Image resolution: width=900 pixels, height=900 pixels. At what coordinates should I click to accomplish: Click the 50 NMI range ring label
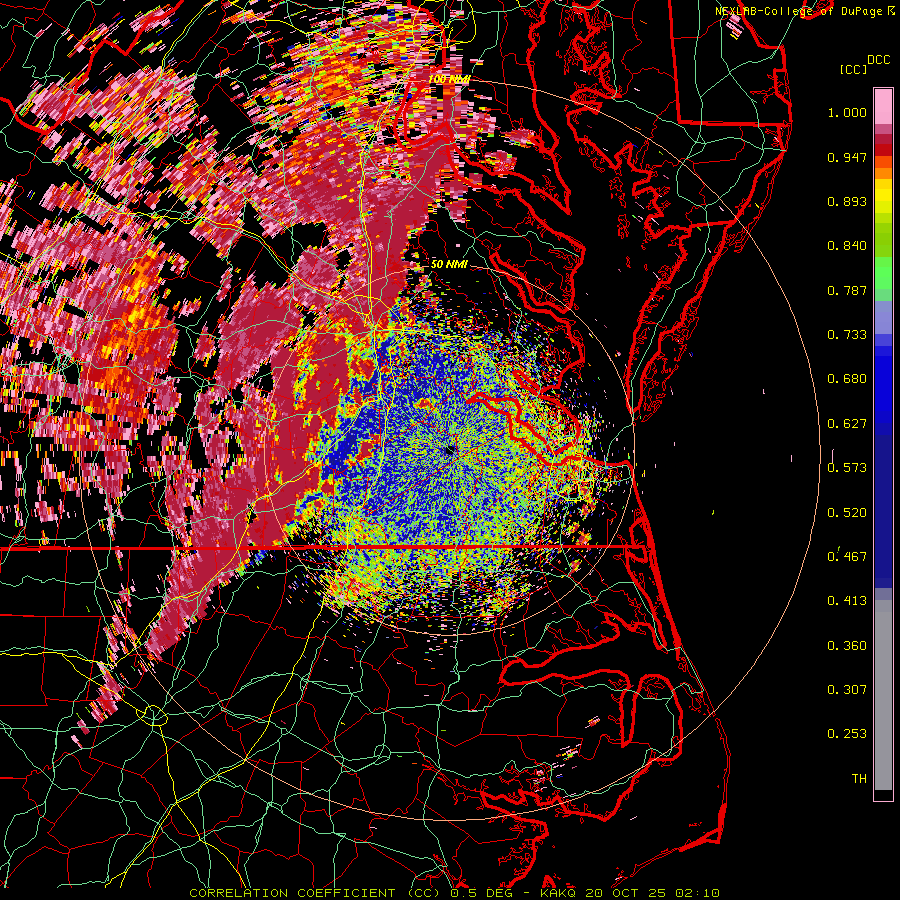[449, 264]
